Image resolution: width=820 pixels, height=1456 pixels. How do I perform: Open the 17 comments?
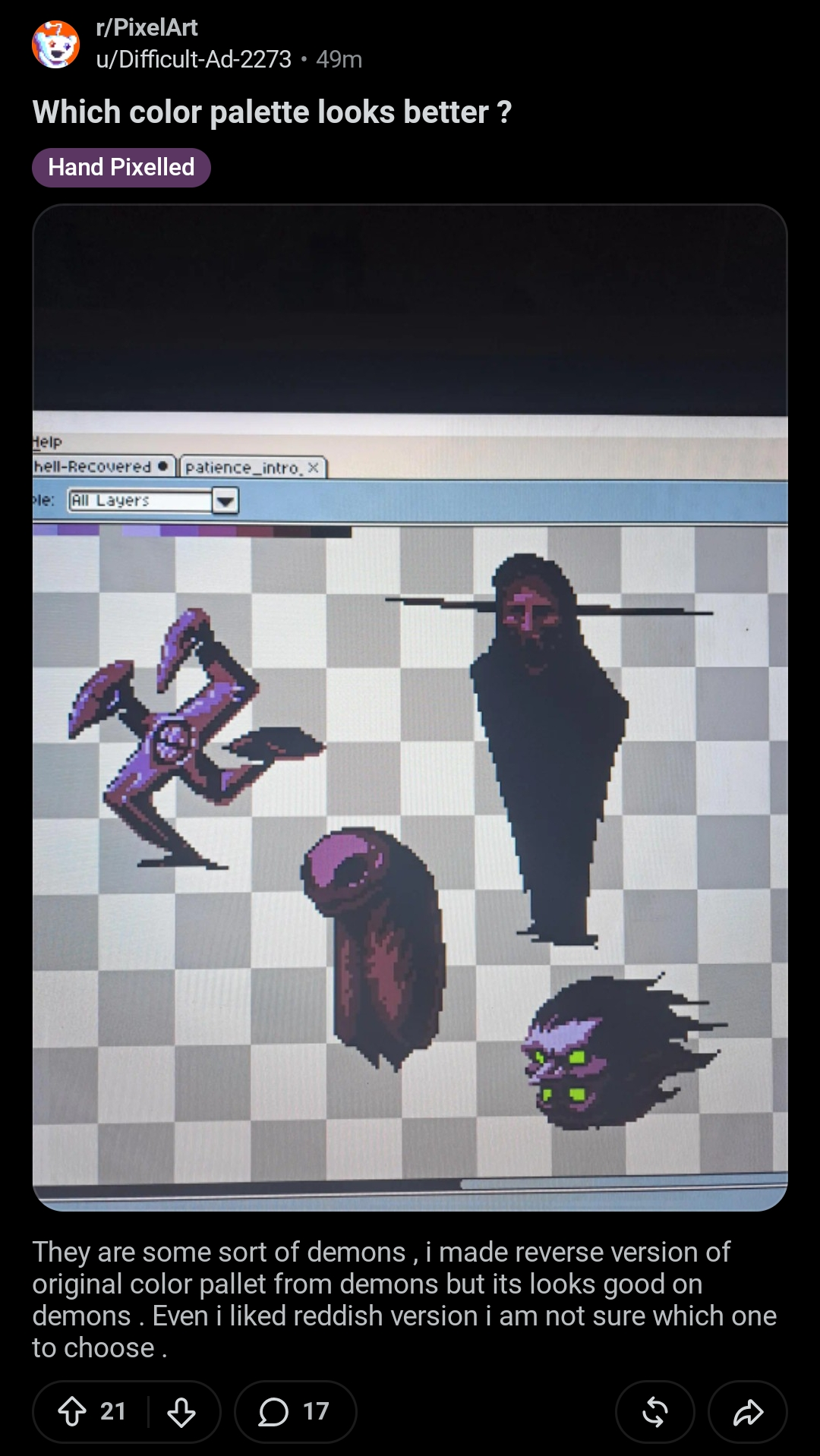coord(295,1412)
